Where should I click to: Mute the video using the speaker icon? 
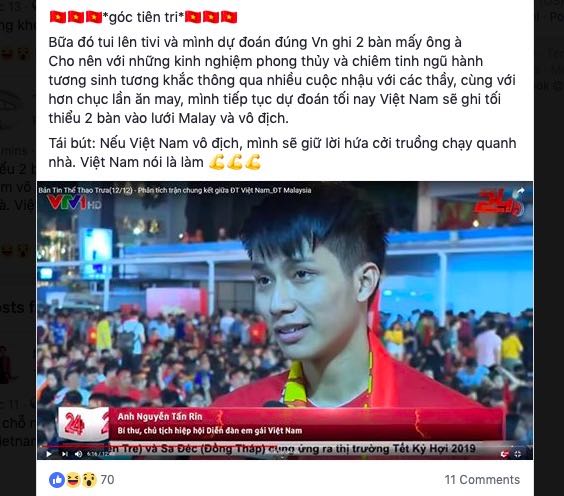click(78, 454)
